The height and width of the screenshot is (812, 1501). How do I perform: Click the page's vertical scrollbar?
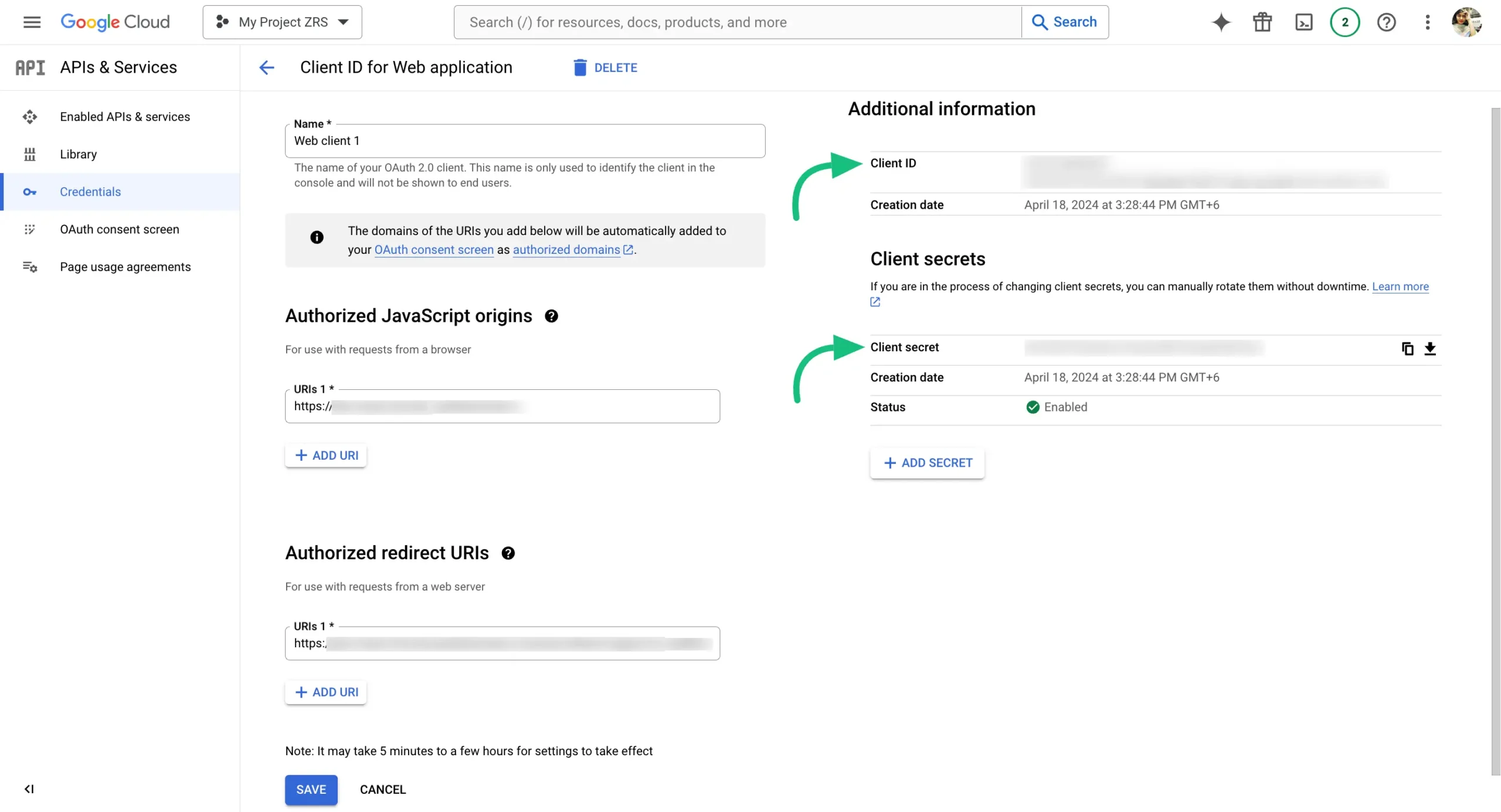pyautogui.click(x=1495, y=440)
